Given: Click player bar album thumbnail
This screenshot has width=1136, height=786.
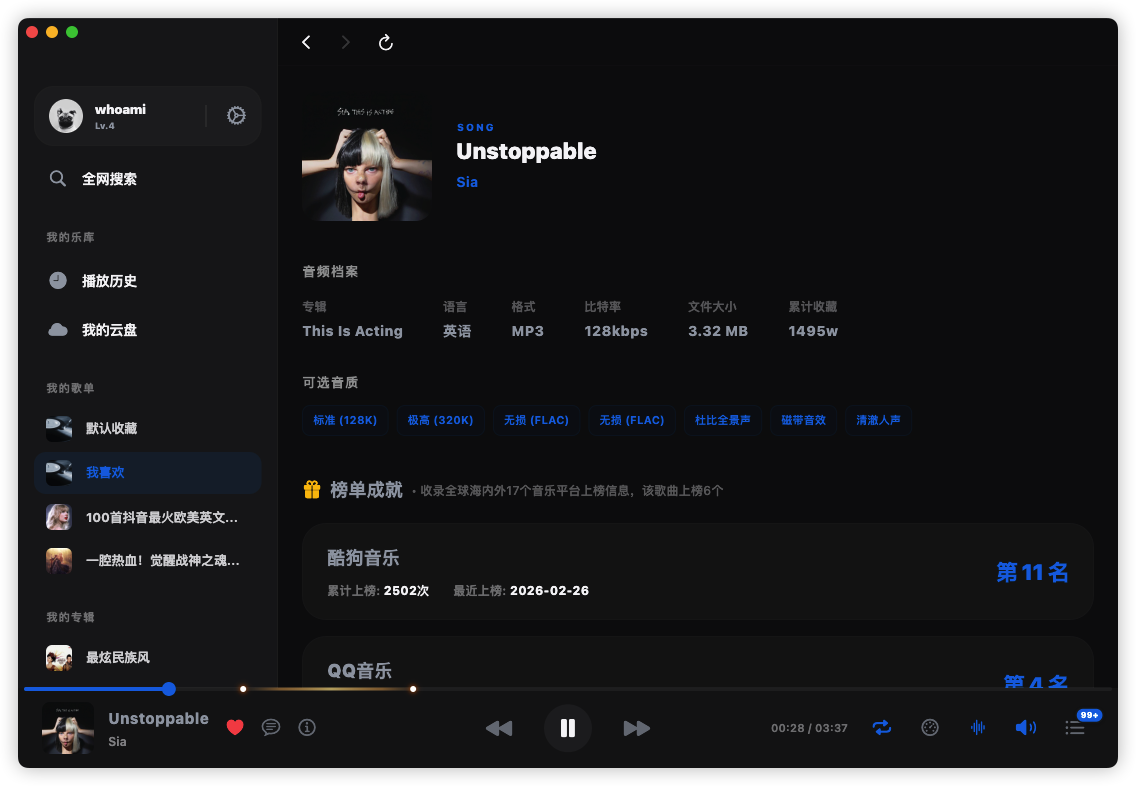Looking at the screenshot, I should click(x=67, y=728).
